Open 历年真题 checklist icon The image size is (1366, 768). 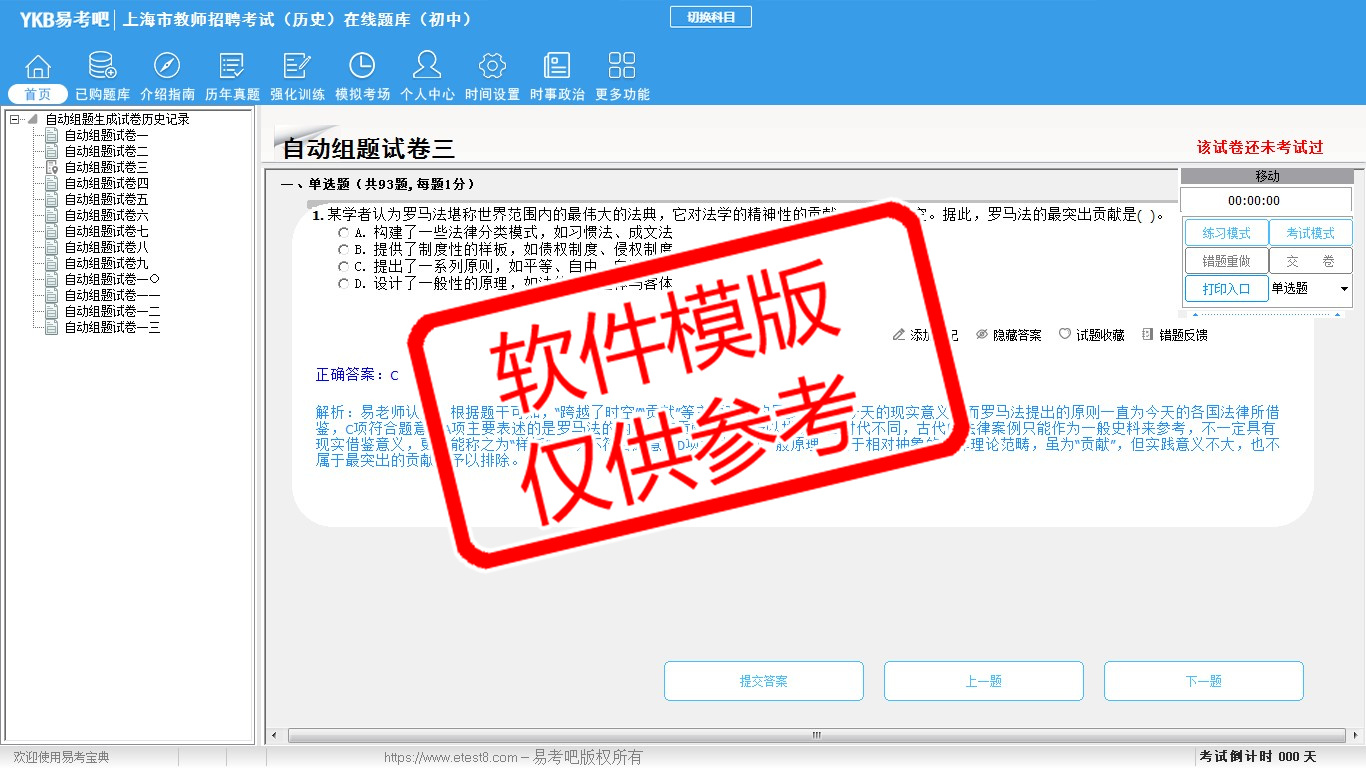pos(232,66)
